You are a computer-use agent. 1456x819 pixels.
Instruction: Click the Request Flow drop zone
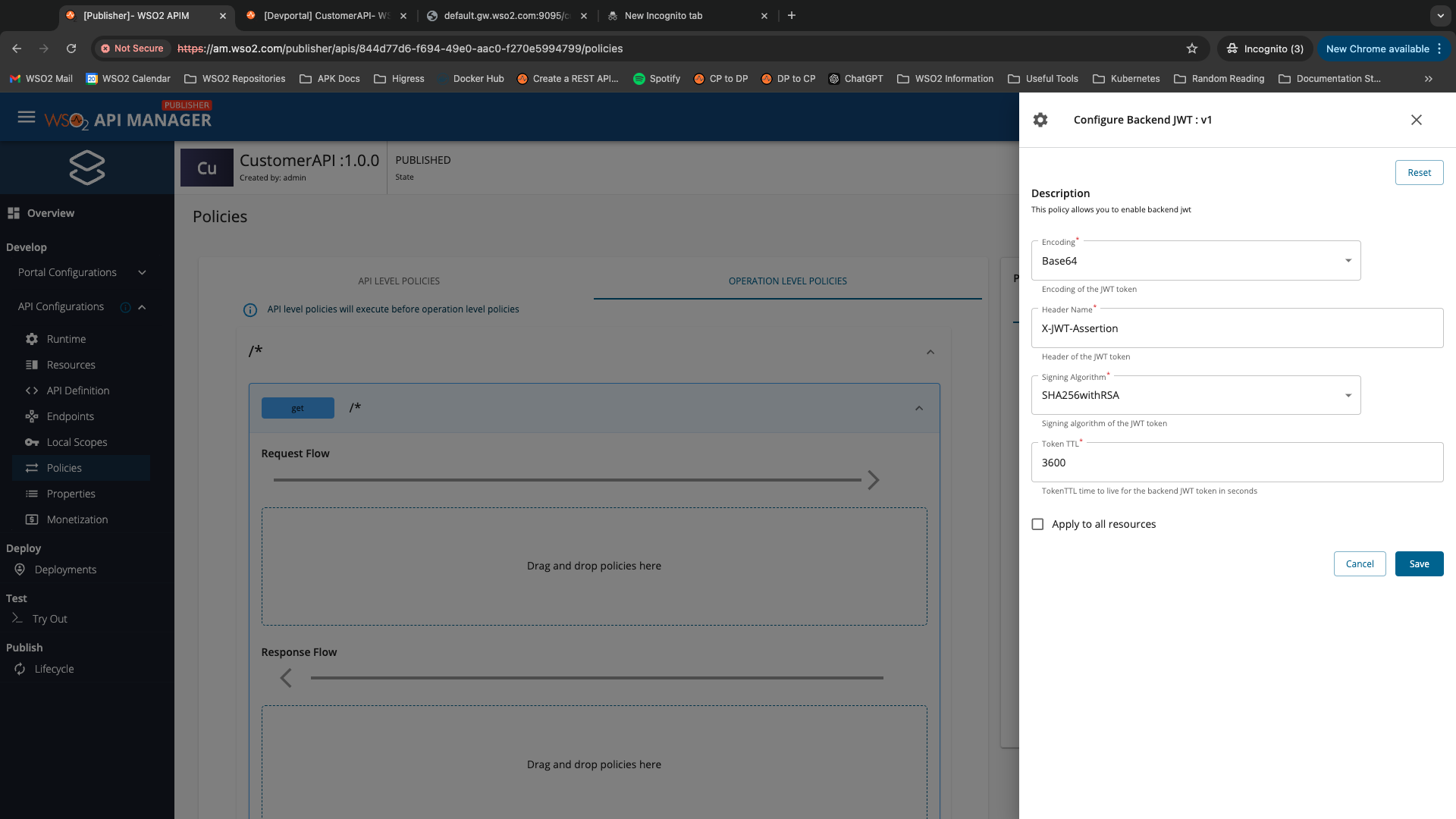coord(594,566)
